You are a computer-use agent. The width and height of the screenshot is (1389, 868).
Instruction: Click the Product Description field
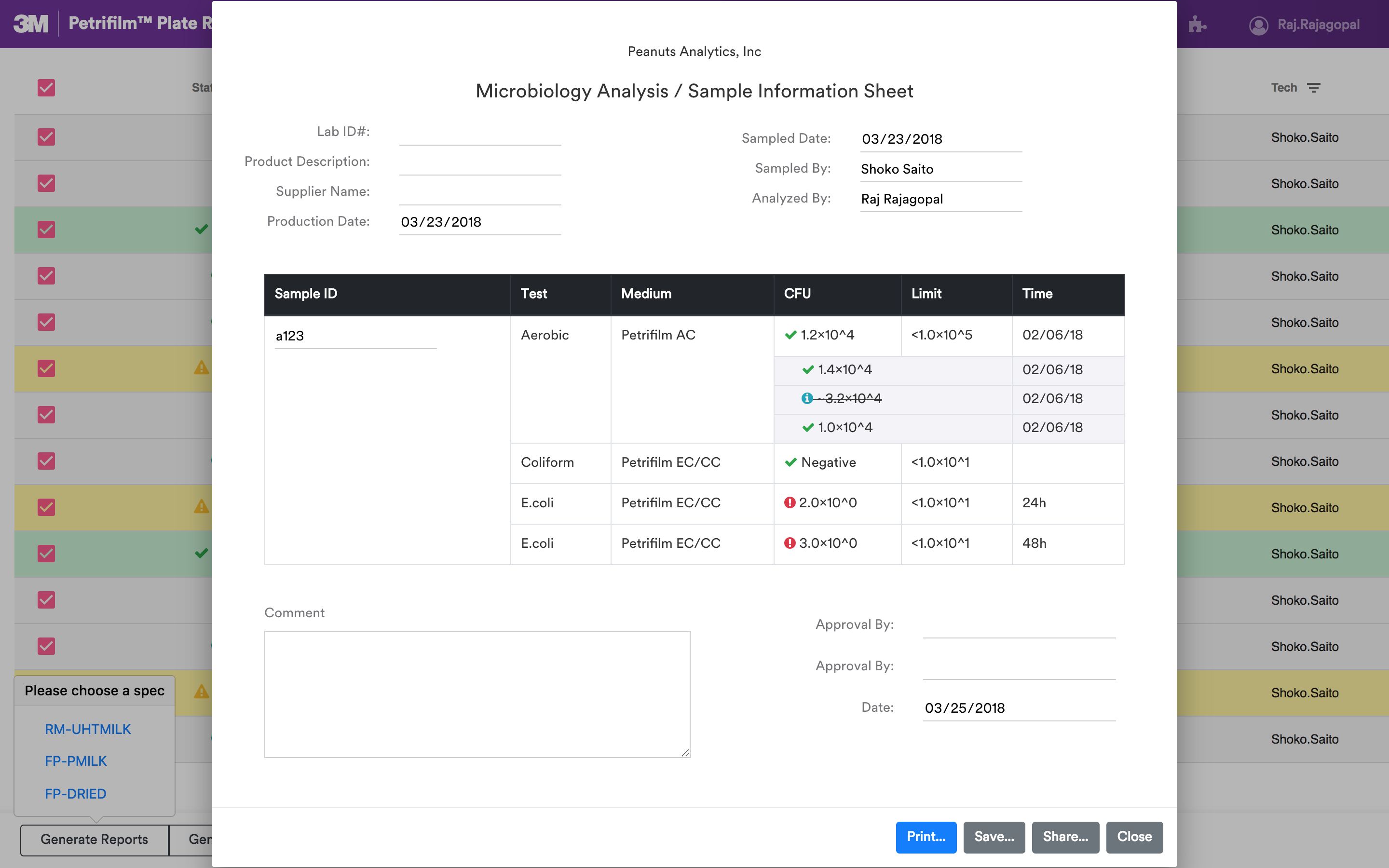480,163
